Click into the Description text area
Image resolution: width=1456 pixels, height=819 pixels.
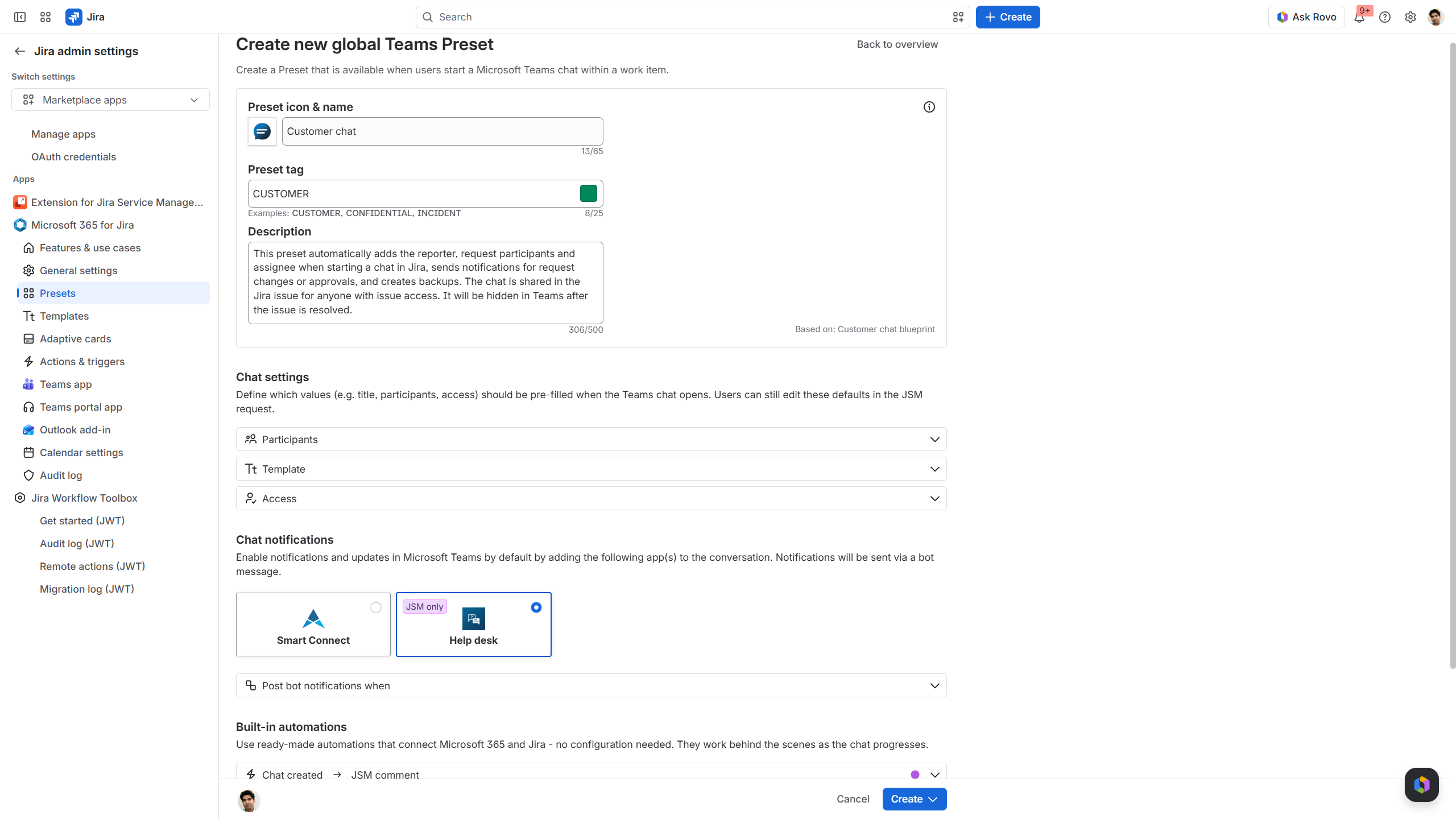pyautogui.click(x=425, y=283)
